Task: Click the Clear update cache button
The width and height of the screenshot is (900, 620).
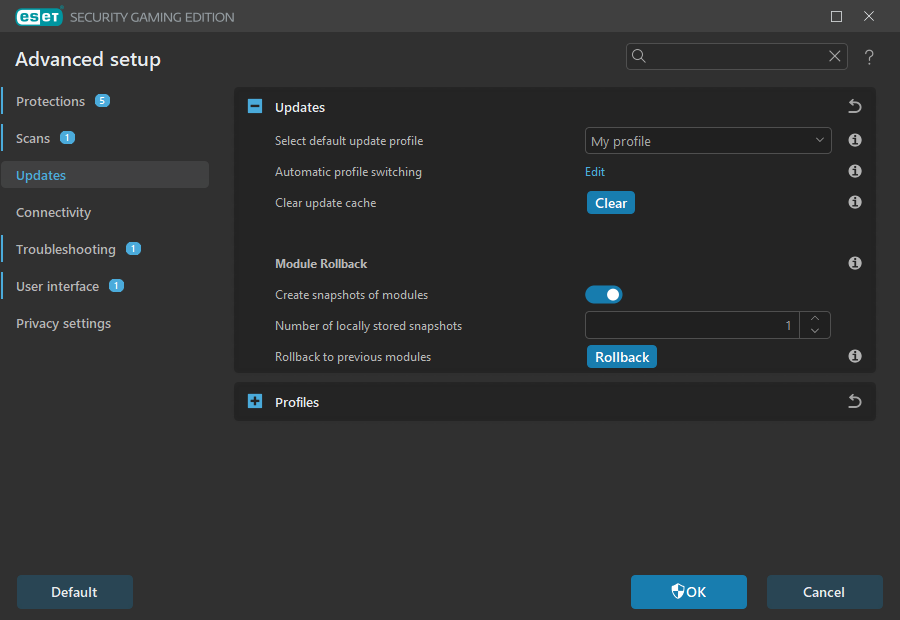Action: 611,203
